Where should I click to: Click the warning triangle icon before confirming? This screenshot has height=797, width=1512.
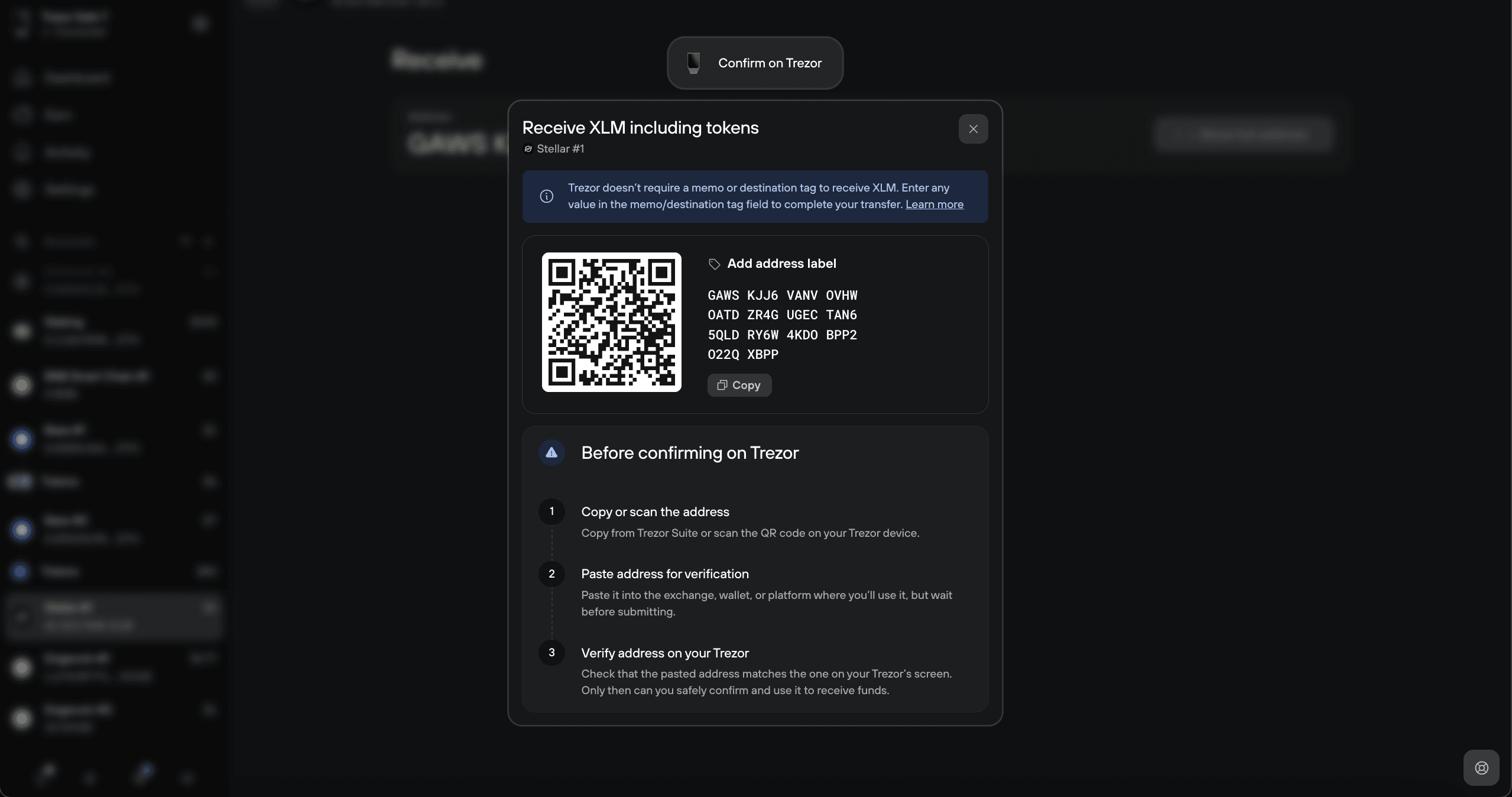[x=551, y=452]
